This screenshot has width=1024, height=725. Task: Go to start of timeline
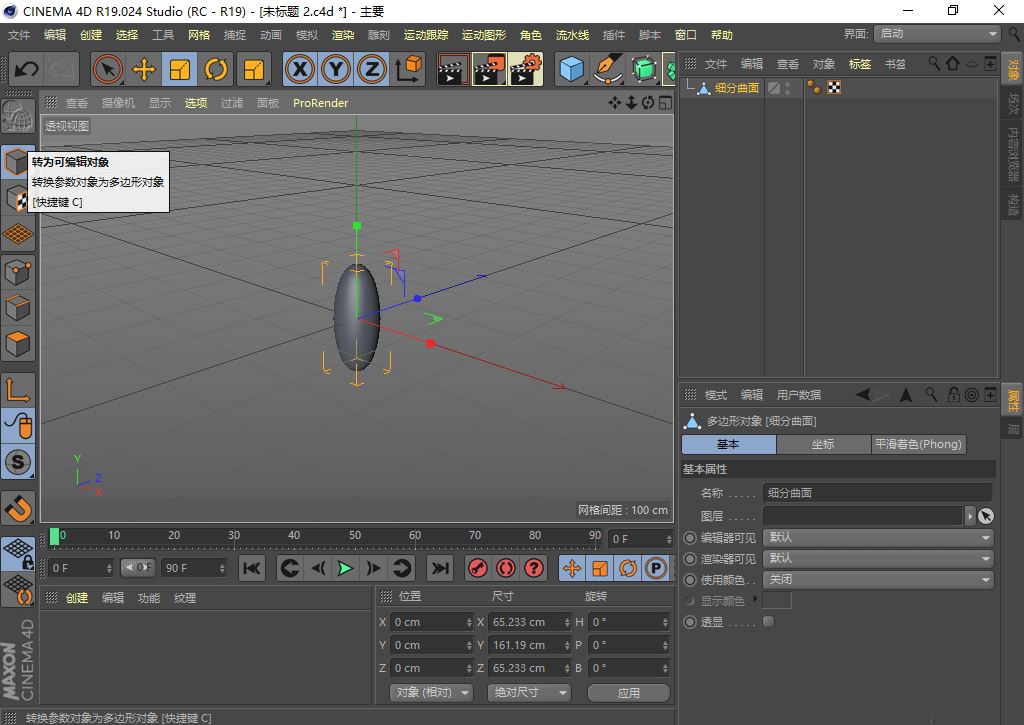point(252,568)
